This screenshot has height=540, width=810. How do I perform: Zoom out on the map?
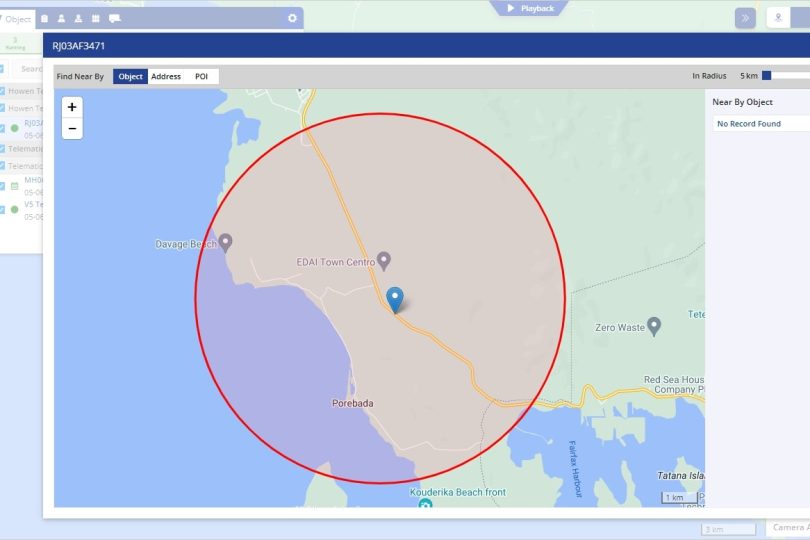click(x=72, y=129)
